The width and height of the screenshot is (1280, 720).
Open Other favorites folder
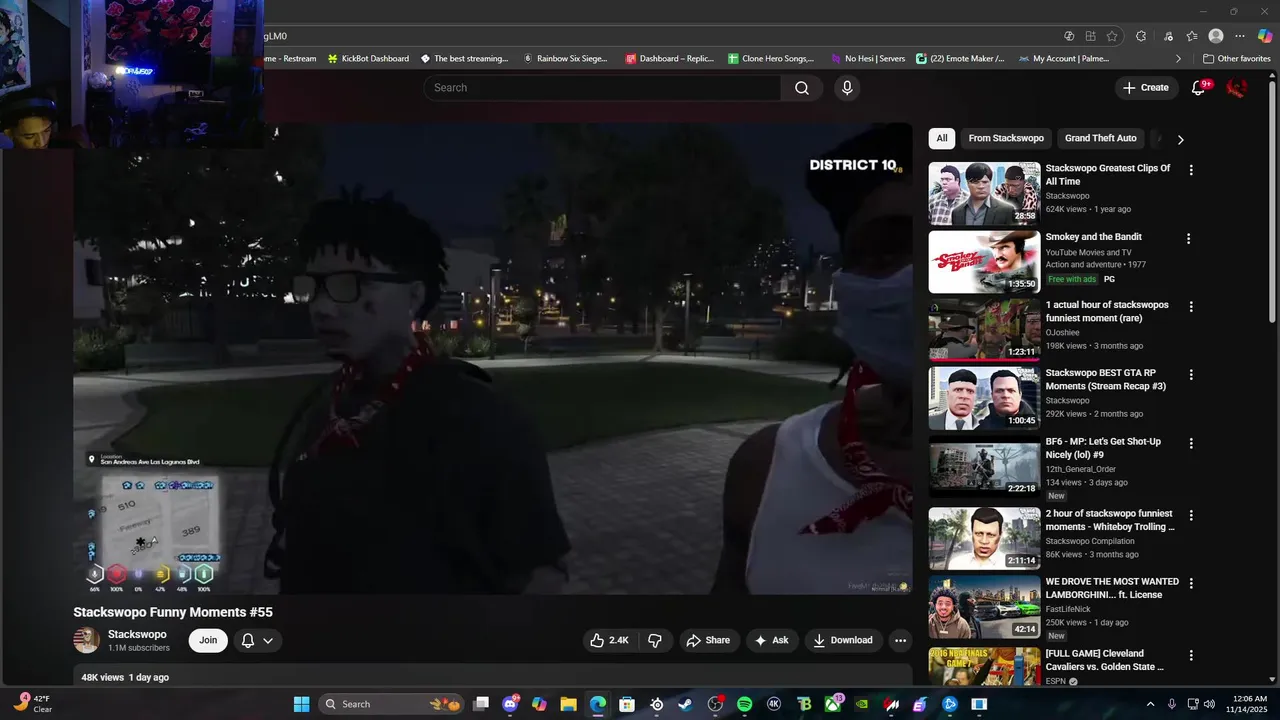pos(1236,59)
